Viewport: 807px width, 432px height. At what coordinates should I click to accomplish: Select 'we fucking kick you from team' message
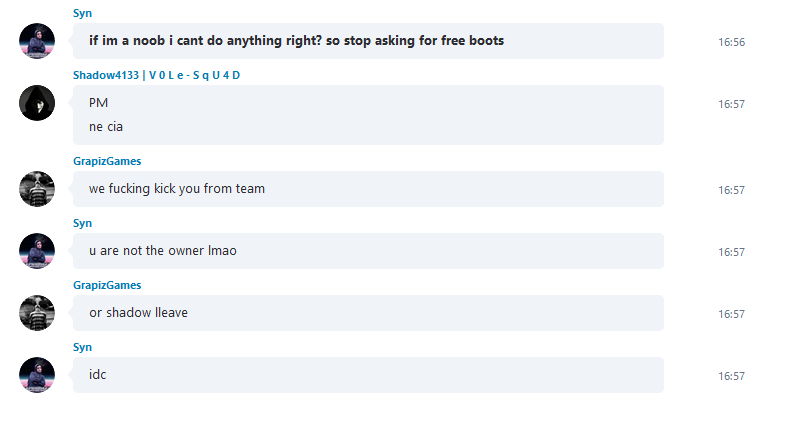click(x=369, y=189)
